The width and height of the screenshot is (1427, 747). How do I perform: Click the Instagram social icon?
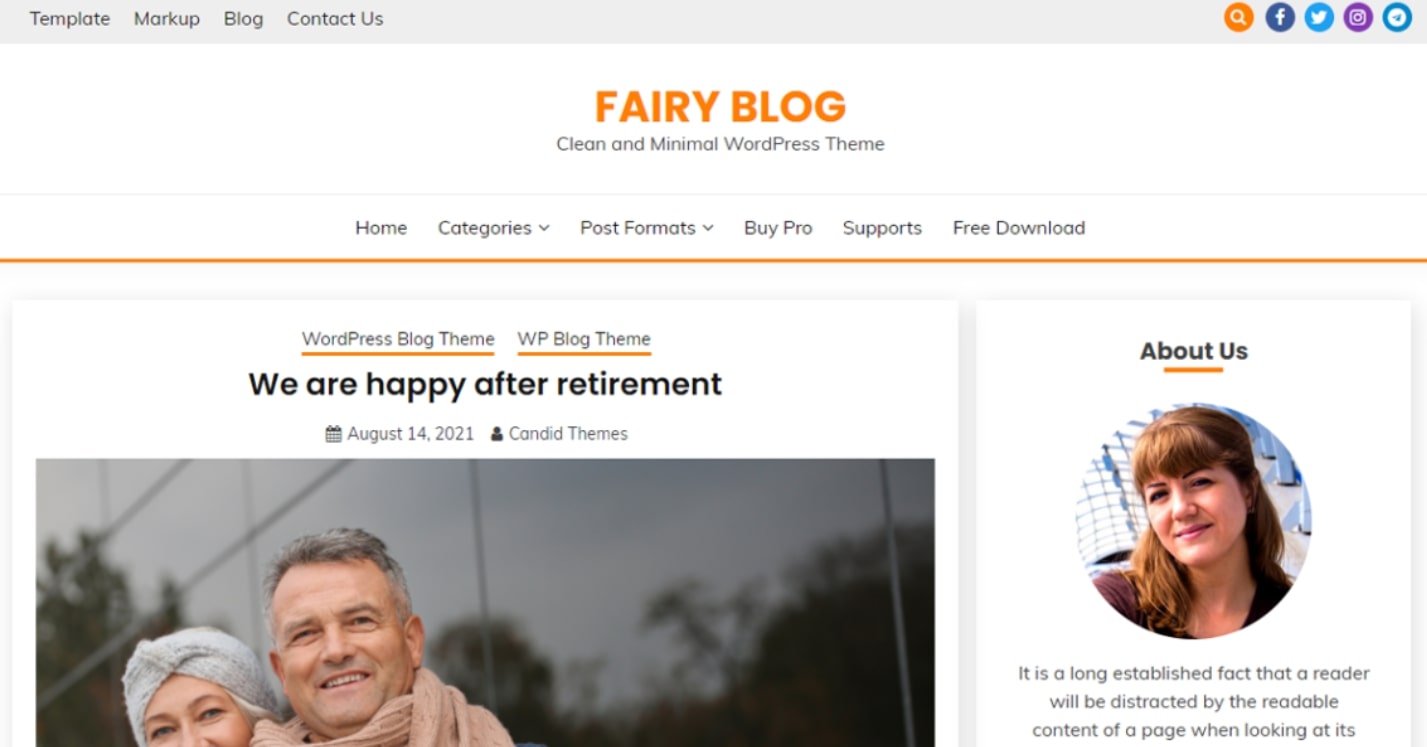click(x=1358, y=17)
